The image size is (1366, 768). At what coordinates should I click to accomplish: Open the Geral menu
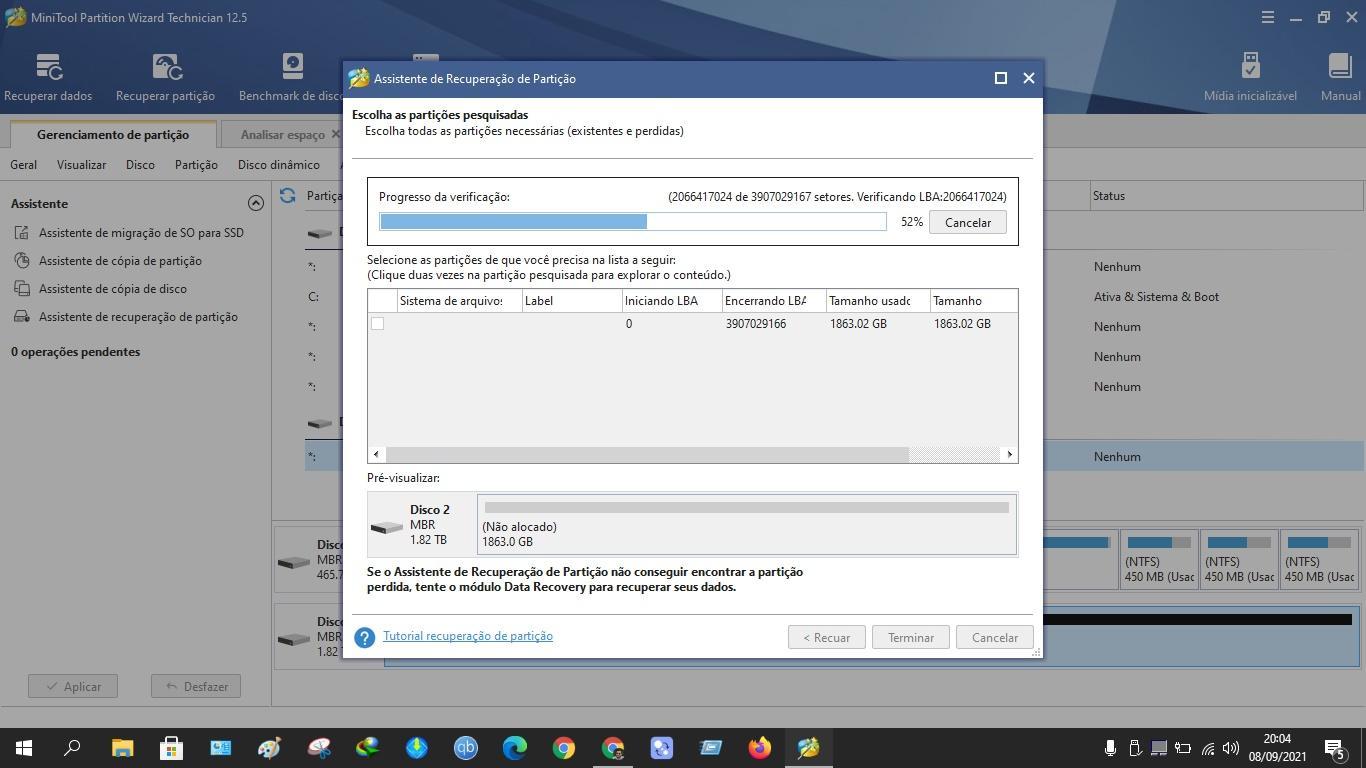[23, 165]
